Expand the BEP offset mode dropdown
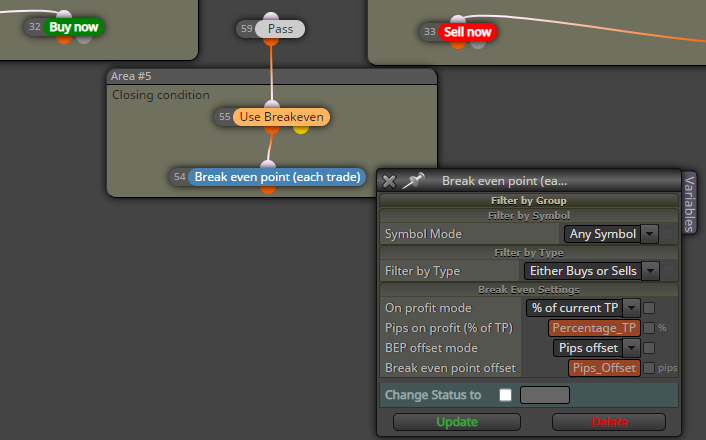Image resolution: width=706 pixels, height=440 pixels. 631,348
